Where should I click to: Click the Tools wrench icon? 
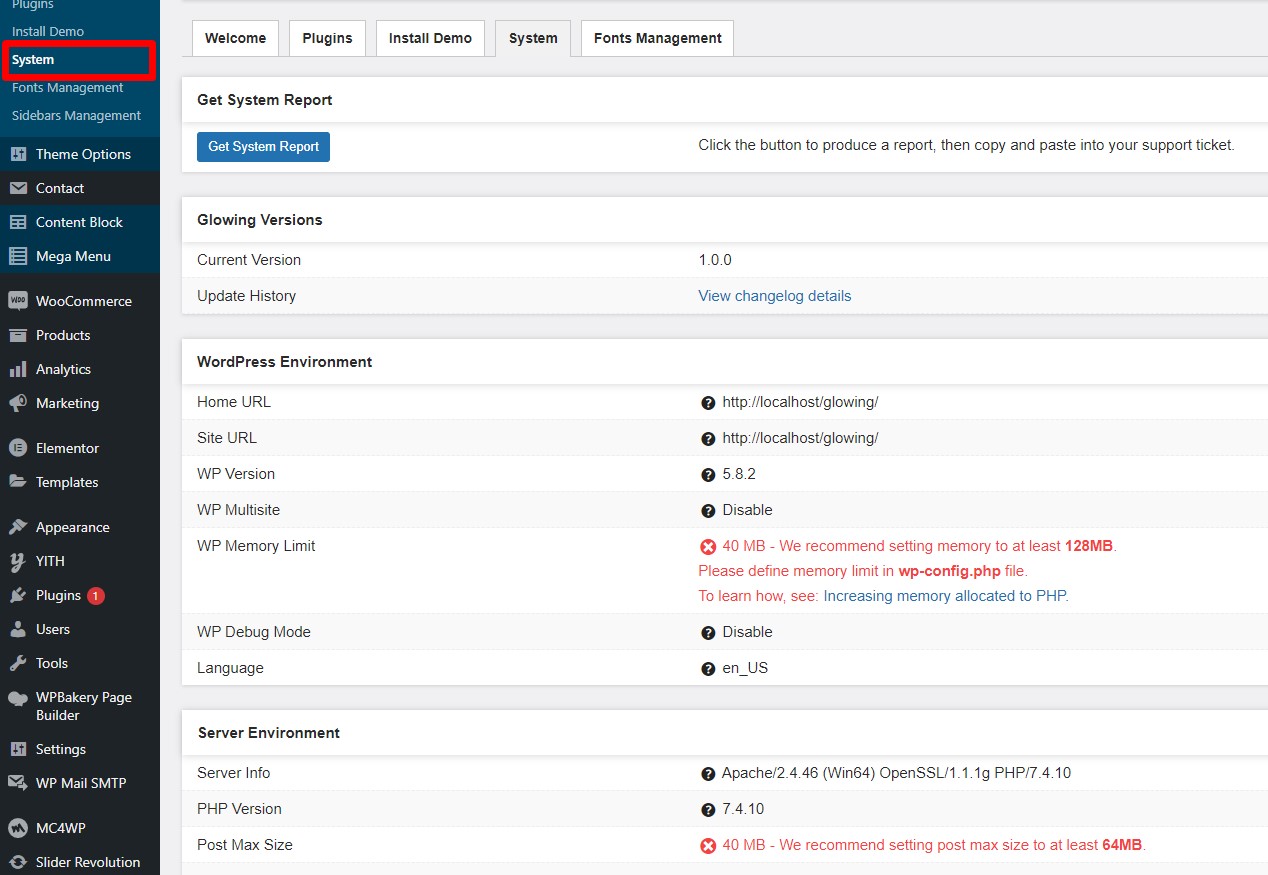18,663
